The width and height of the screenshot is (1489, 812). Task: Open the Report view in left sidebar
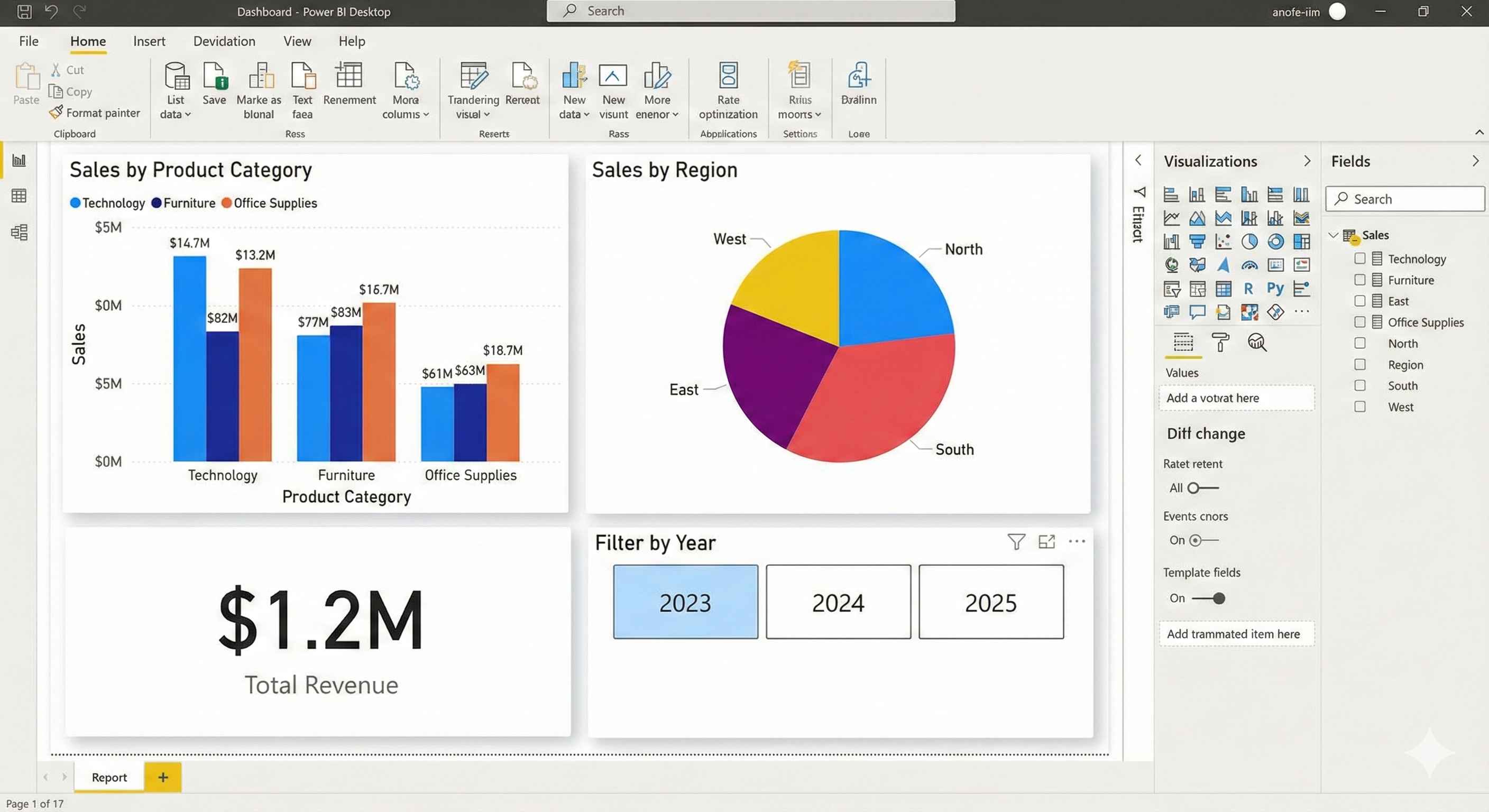click(19, 160)
